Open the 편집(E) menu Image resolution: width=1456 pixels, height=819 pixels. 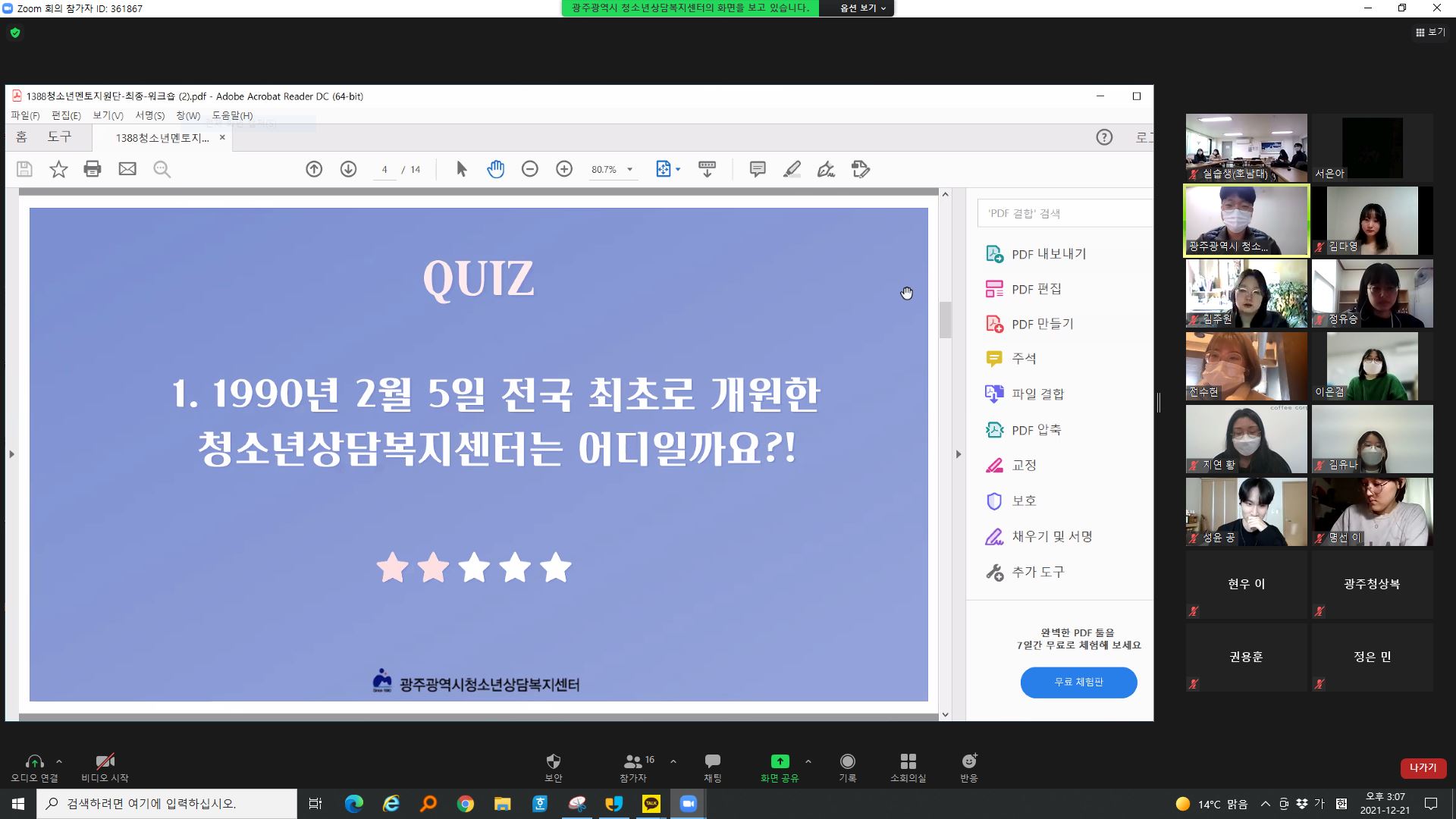[x=66, y=115]
